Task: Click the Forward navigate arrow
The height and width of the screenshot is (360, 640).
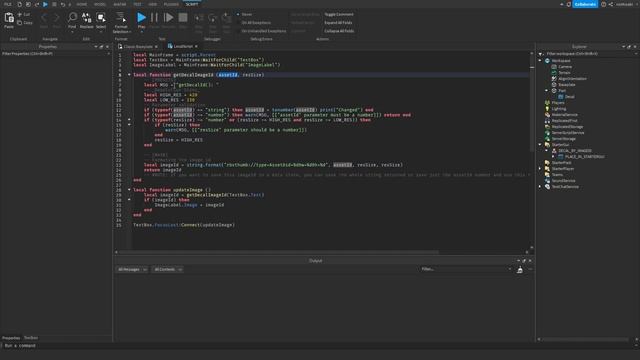Action: tap(56, 18)
